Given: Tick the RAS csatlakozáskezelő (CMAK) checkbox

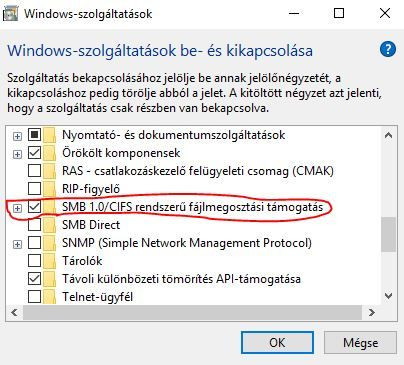Looking at the screenshot, I should coord(34,171).
